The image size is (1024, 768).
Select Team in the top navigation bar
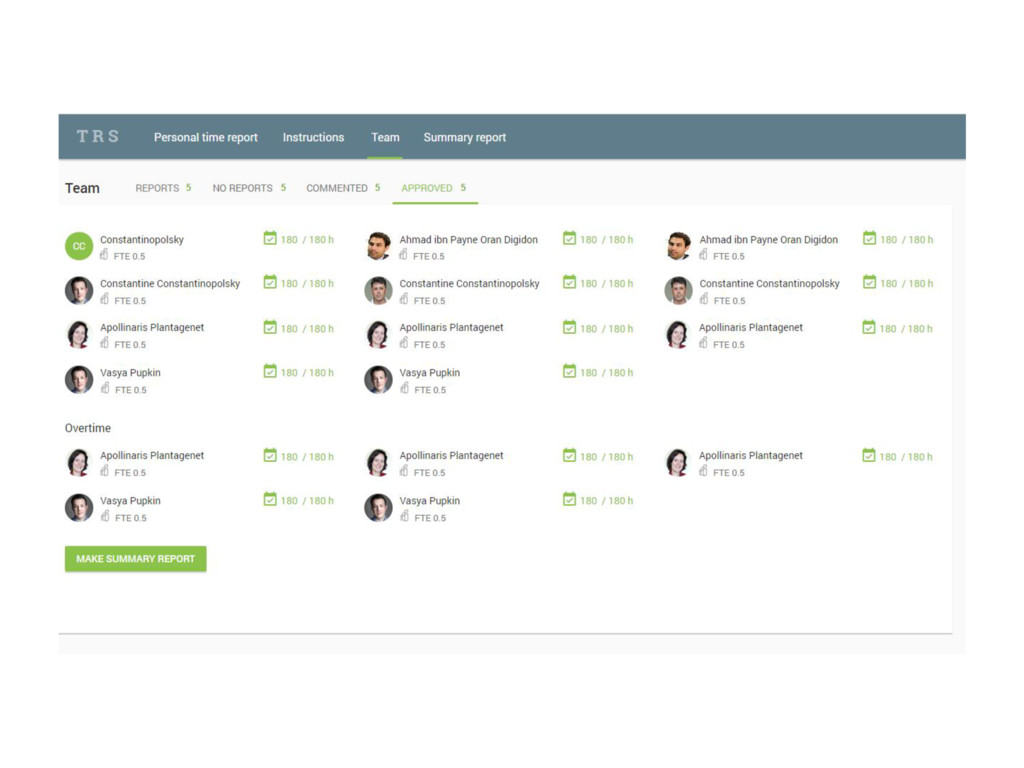tap(385, 137)
